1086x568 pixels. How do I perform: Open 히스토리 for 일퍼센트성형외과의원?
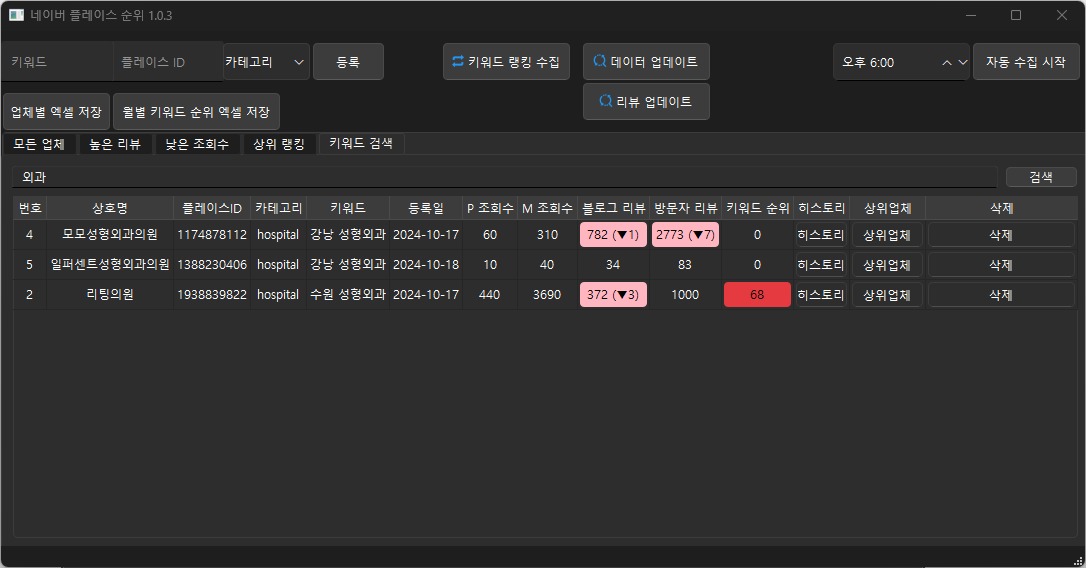coord(821,265)
